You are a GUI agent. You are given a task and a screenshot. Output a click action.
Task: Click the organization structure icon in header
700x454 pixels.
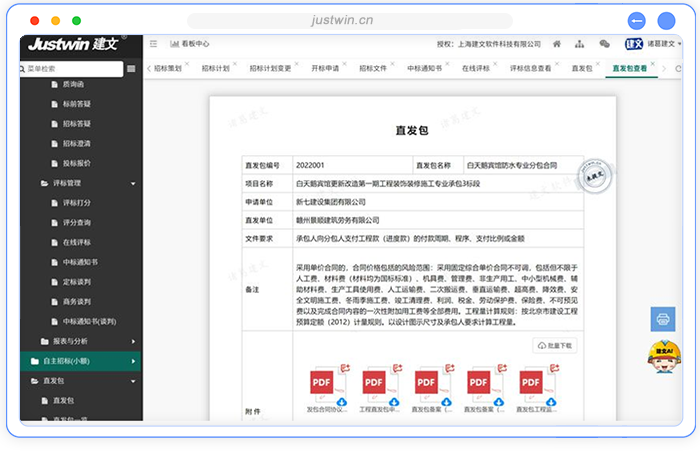pyautogui.click(x=581, y=44)
